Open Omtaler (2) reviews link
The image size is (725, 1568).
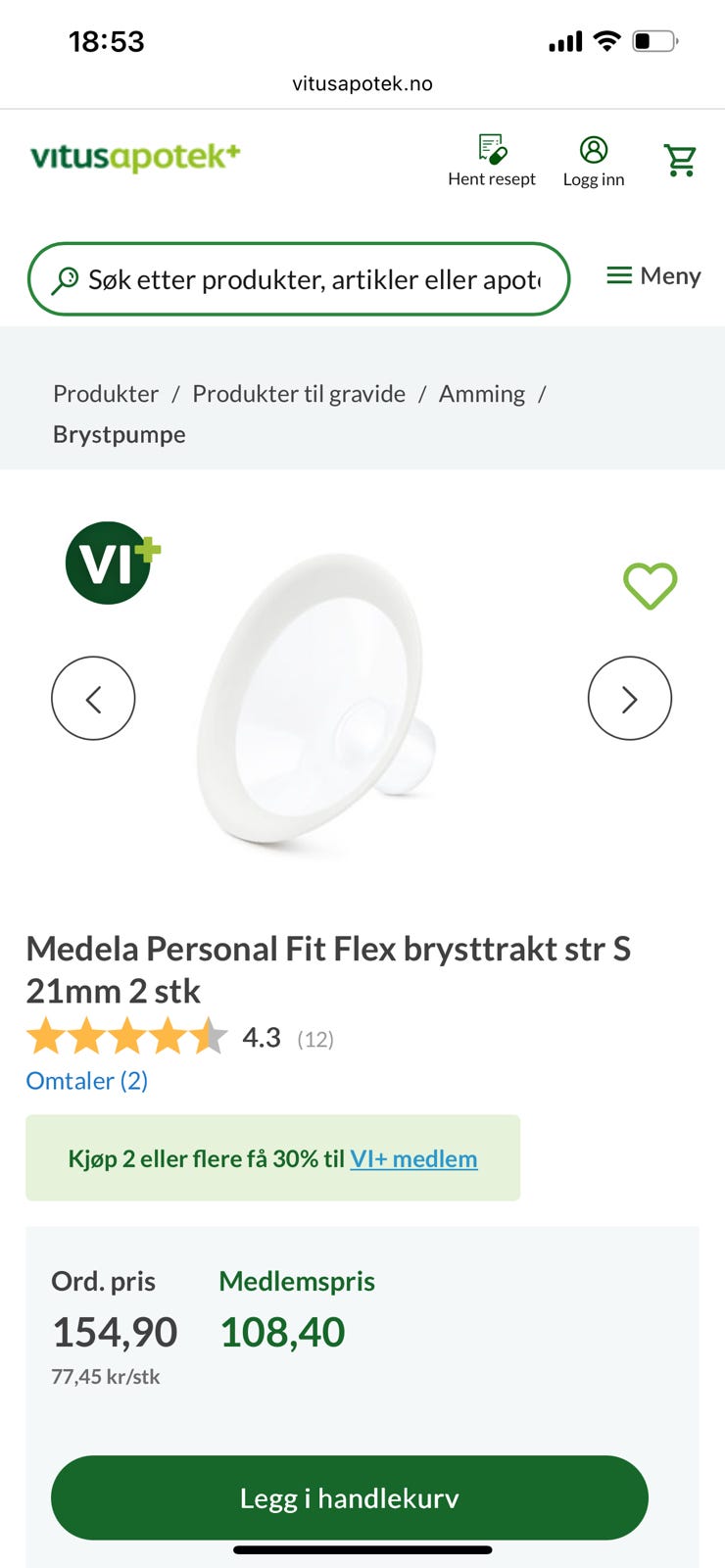[87, 1081]
